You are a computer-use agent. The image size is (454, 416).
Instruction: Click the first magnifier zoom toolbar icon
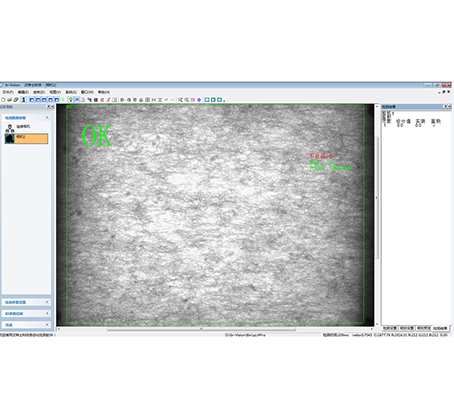(x=180, y=100)
